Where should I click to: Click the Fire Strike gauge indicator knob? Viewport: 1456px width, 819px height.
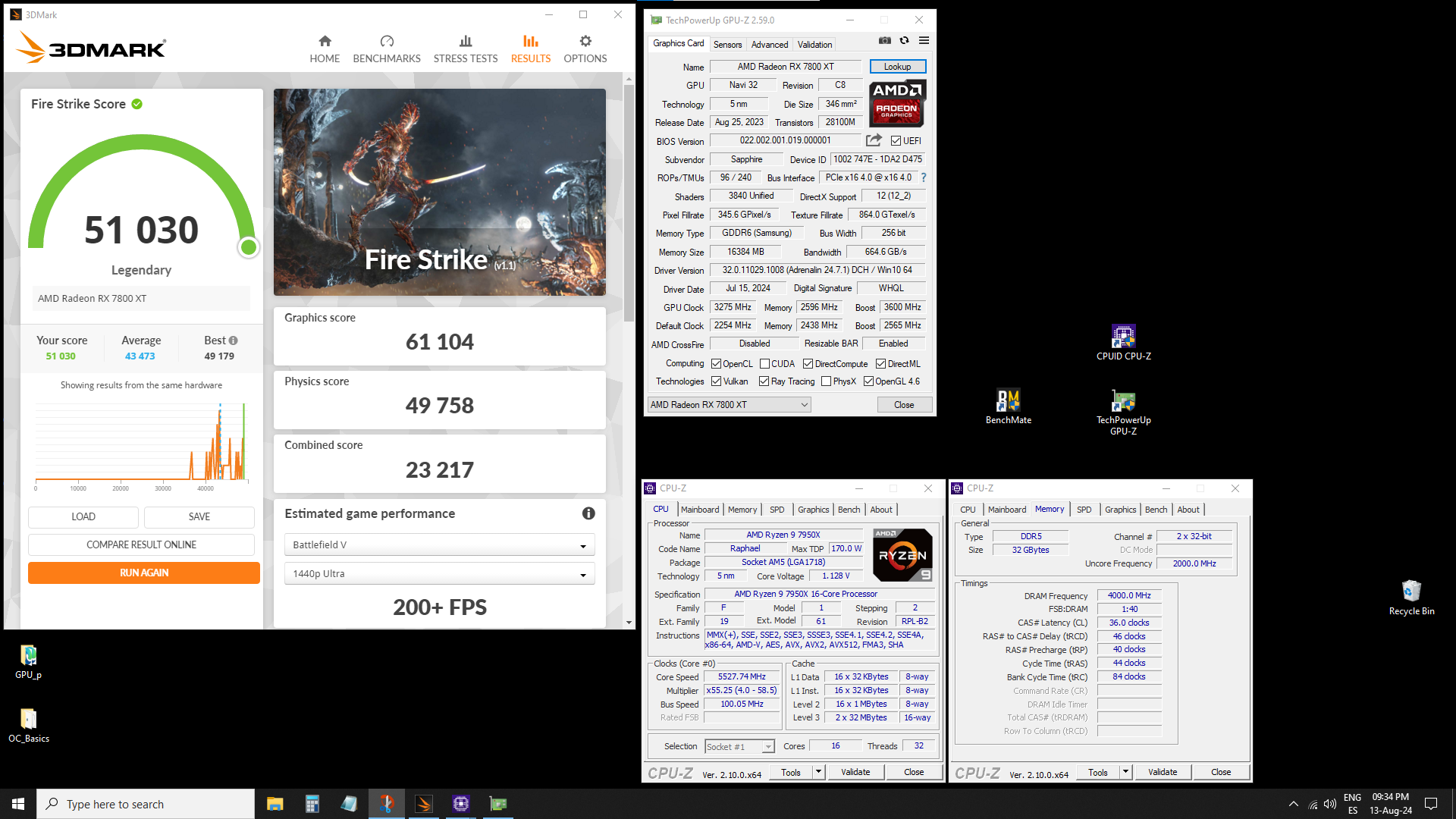click(x=248, y=247)
